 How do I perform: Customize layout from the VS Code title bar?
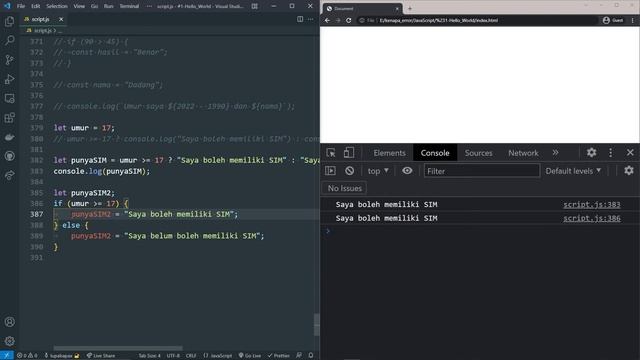tap(255, 6)
